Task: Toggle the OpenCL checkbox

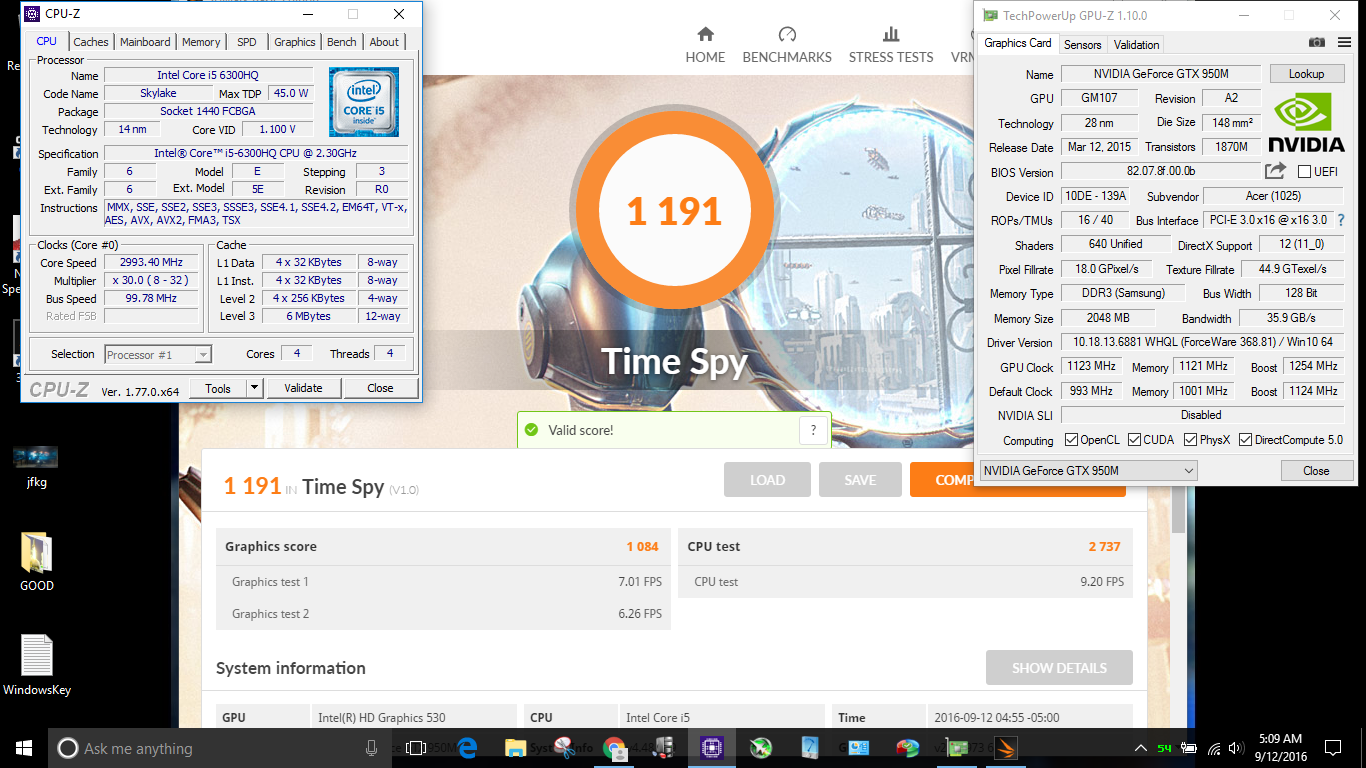Action: click(x=1071, y=439)
